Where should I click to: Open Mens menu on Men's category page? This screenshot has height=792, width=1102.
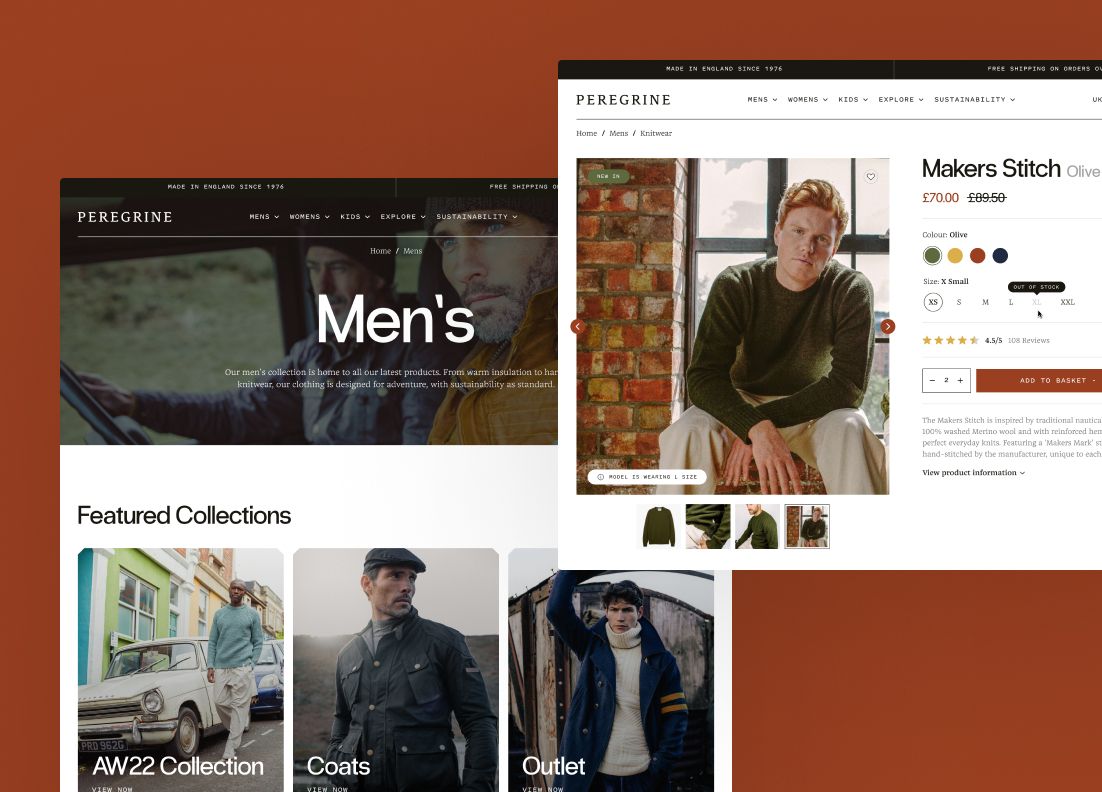tap(264, 216)
